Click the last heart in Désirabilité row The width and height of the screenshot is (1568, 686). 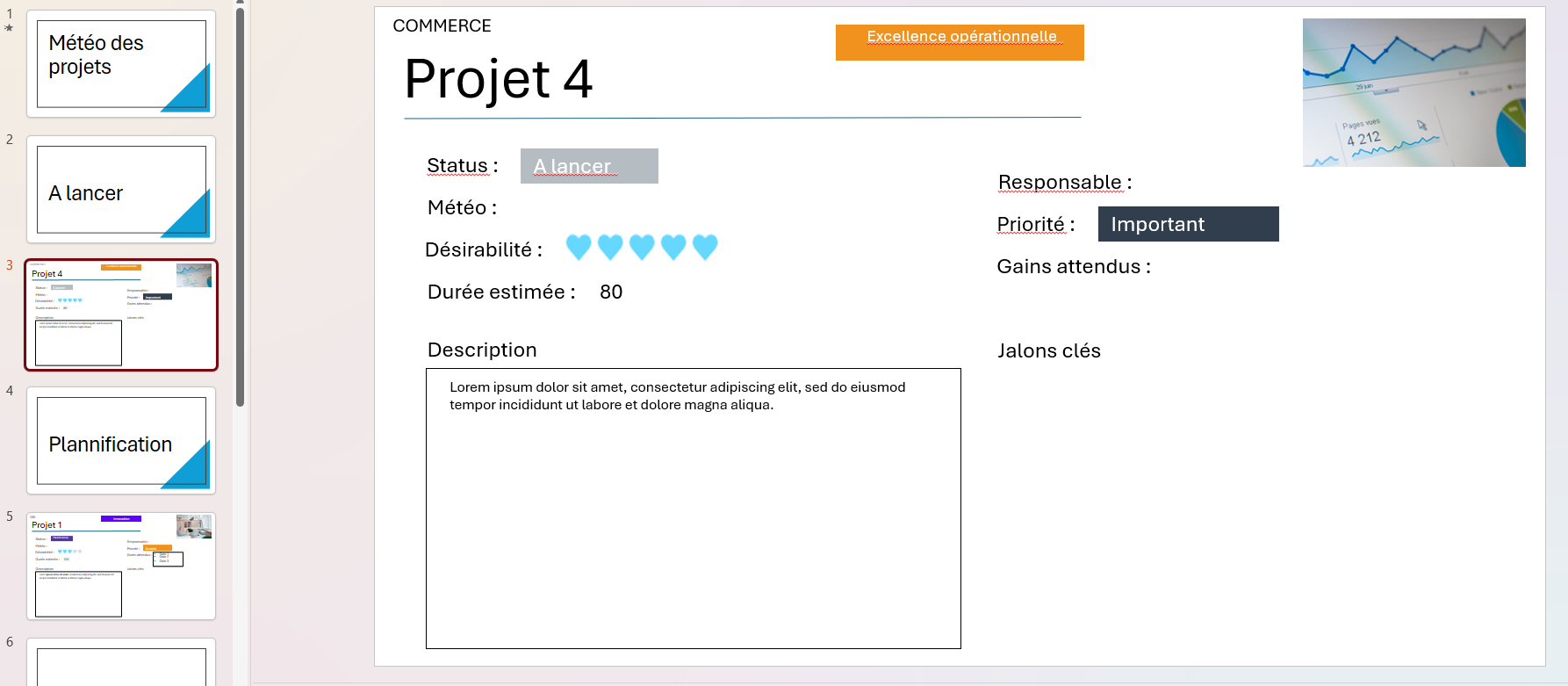[705, 248]
